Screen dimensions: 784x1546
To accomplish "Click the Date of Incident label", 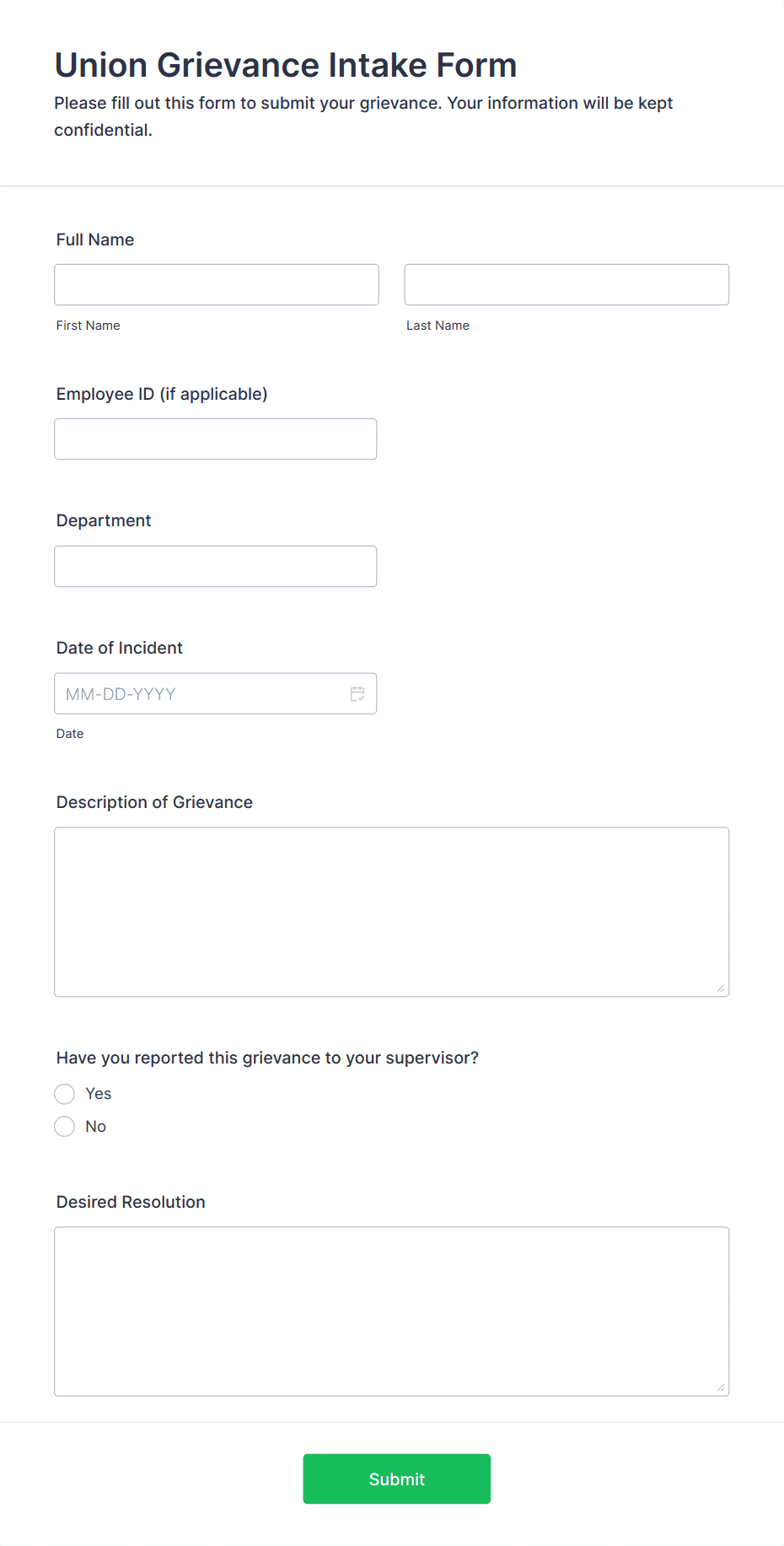I will point(120,648).
